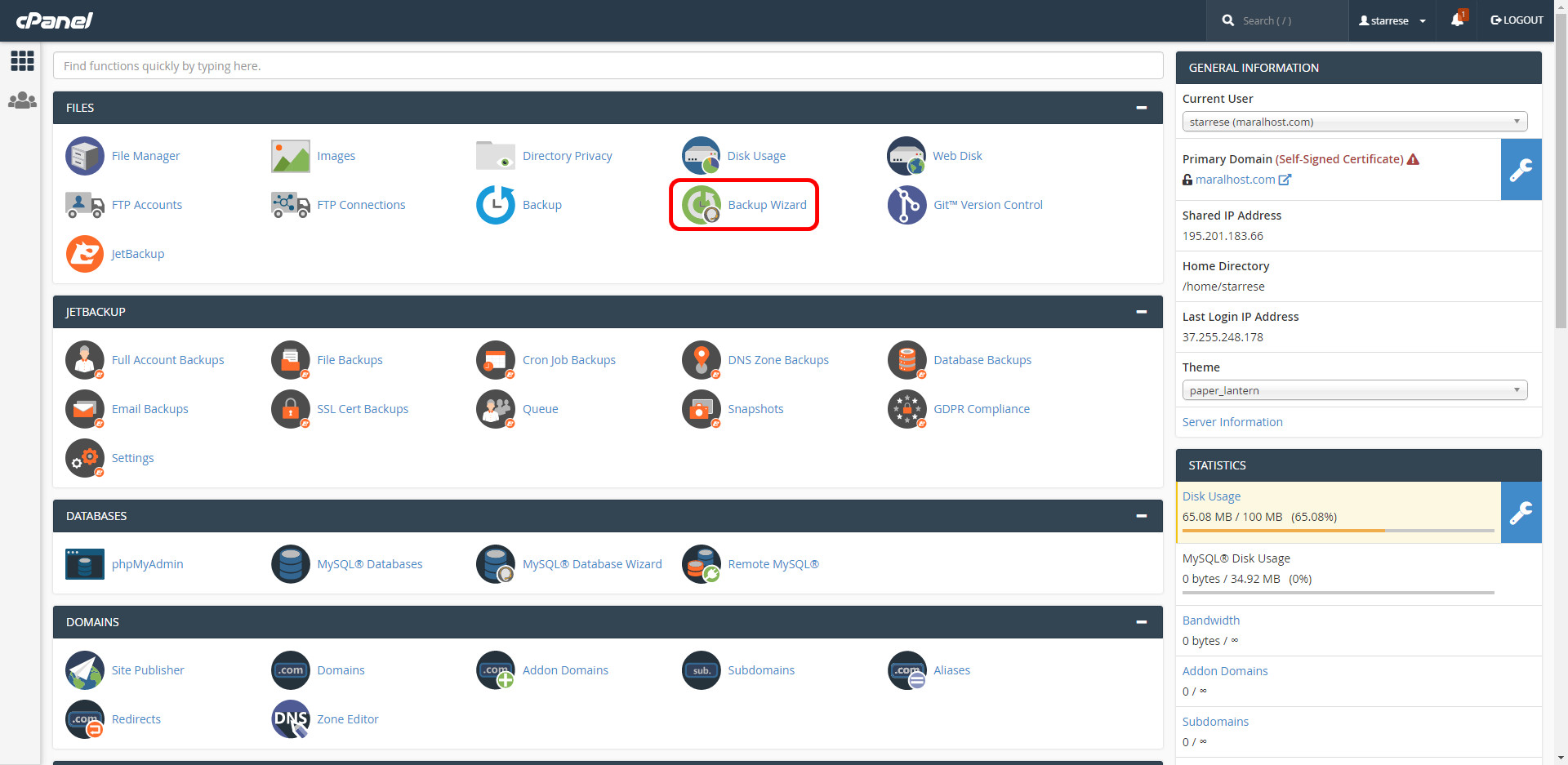Click the Images icon
1568x765 pixels.
pyautogui.click(x=291, y=156)
